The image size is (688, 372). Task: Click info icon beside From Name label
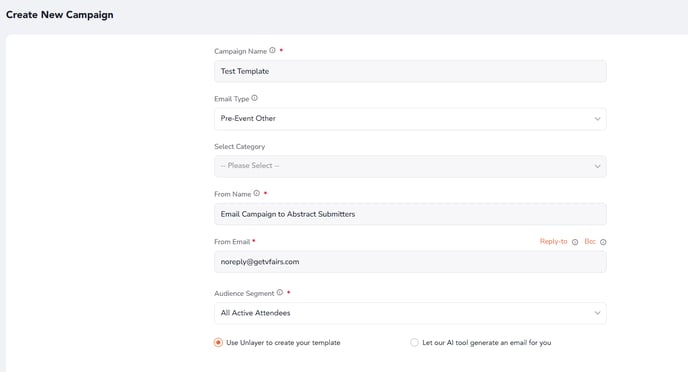point(257,193)
